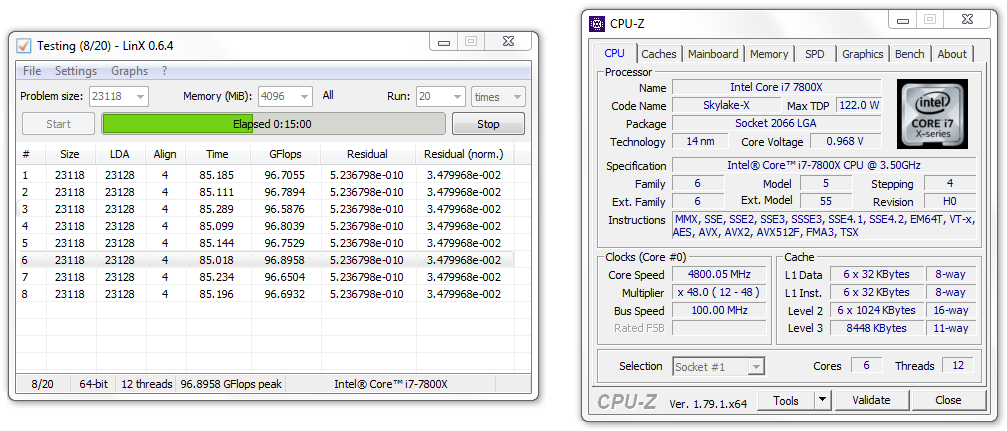The width and height of the screenshot is (1007, 431).
Task: Click the Revision value H0
Action: pyautogui.click(x=950, y=202)
